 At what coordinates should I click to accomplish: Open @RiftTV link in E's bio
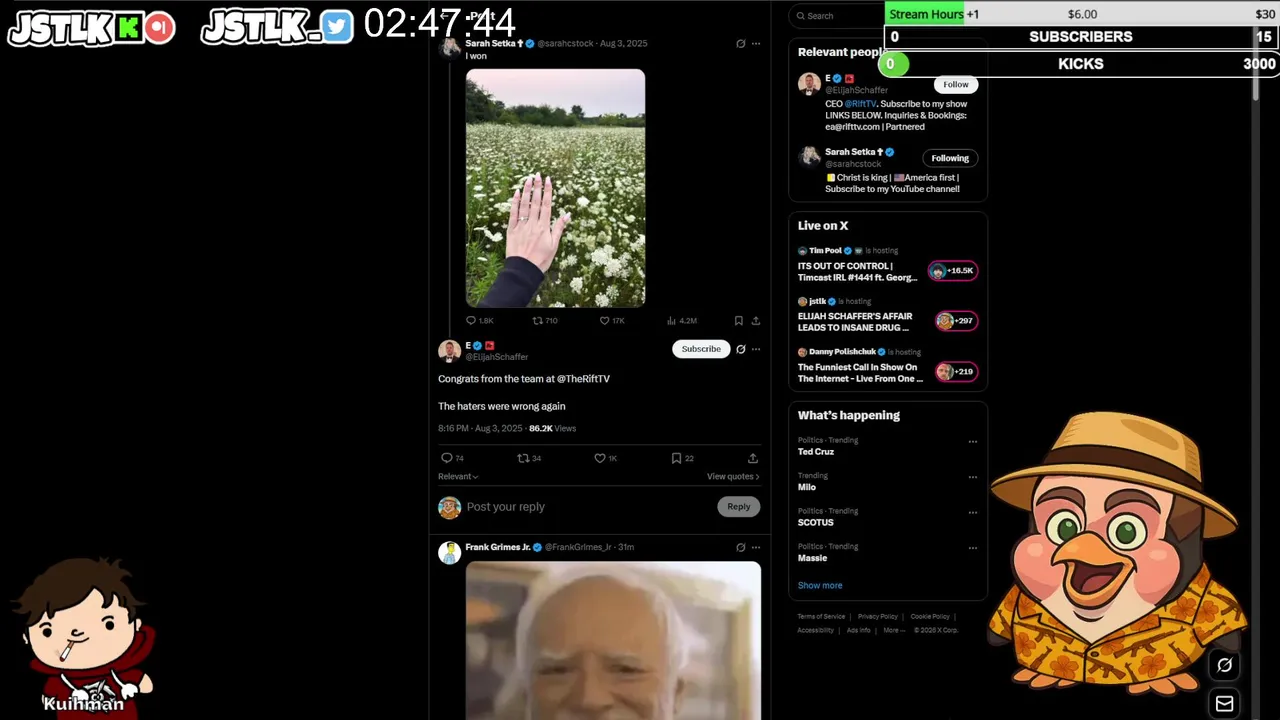point(860,104)
